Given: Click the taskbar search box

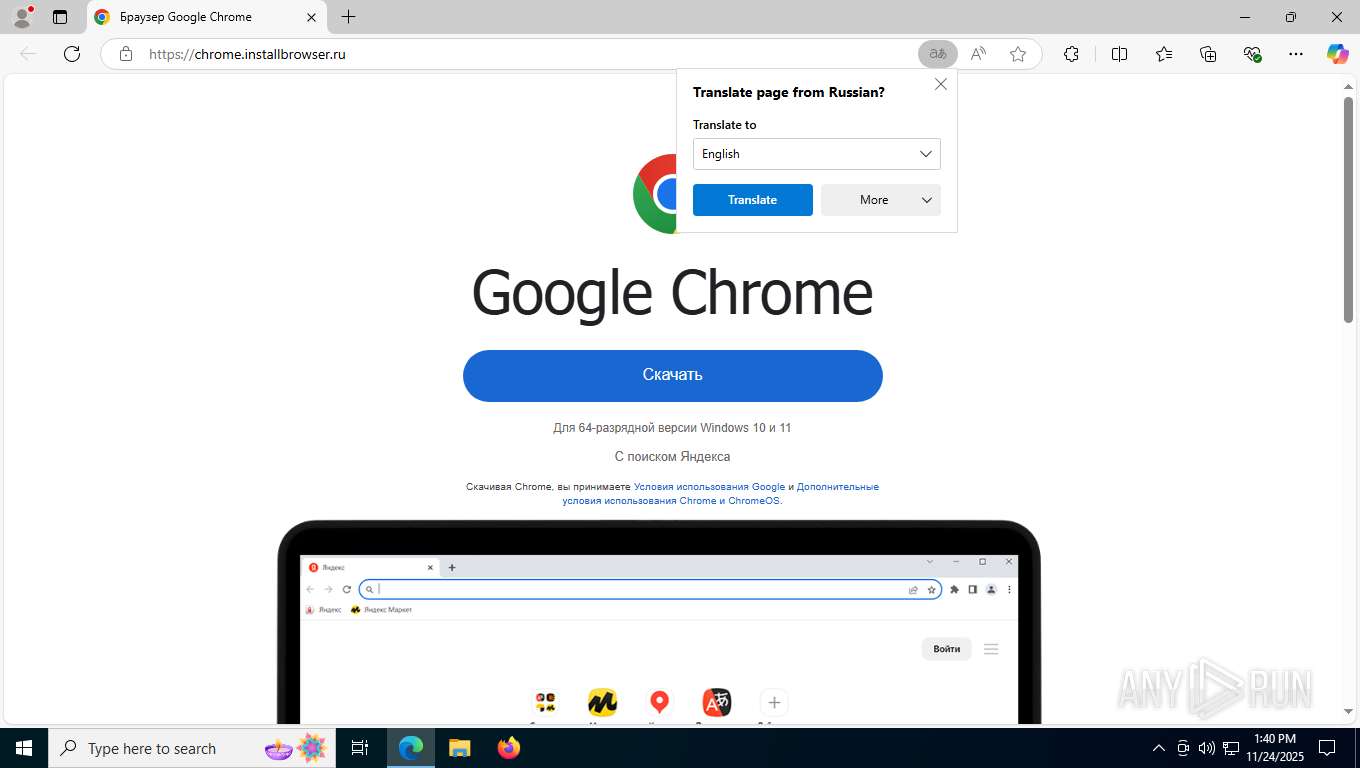Looking at the screenshot, I should click(x=192, y=748).
